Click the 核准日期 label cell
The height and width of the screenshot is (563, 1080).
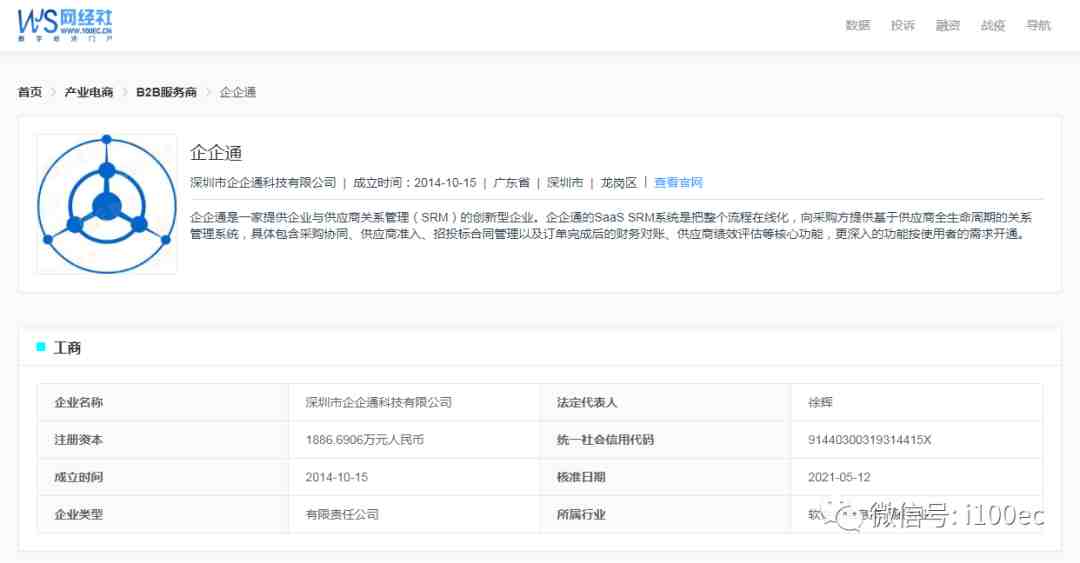click(x=665, y=477)
